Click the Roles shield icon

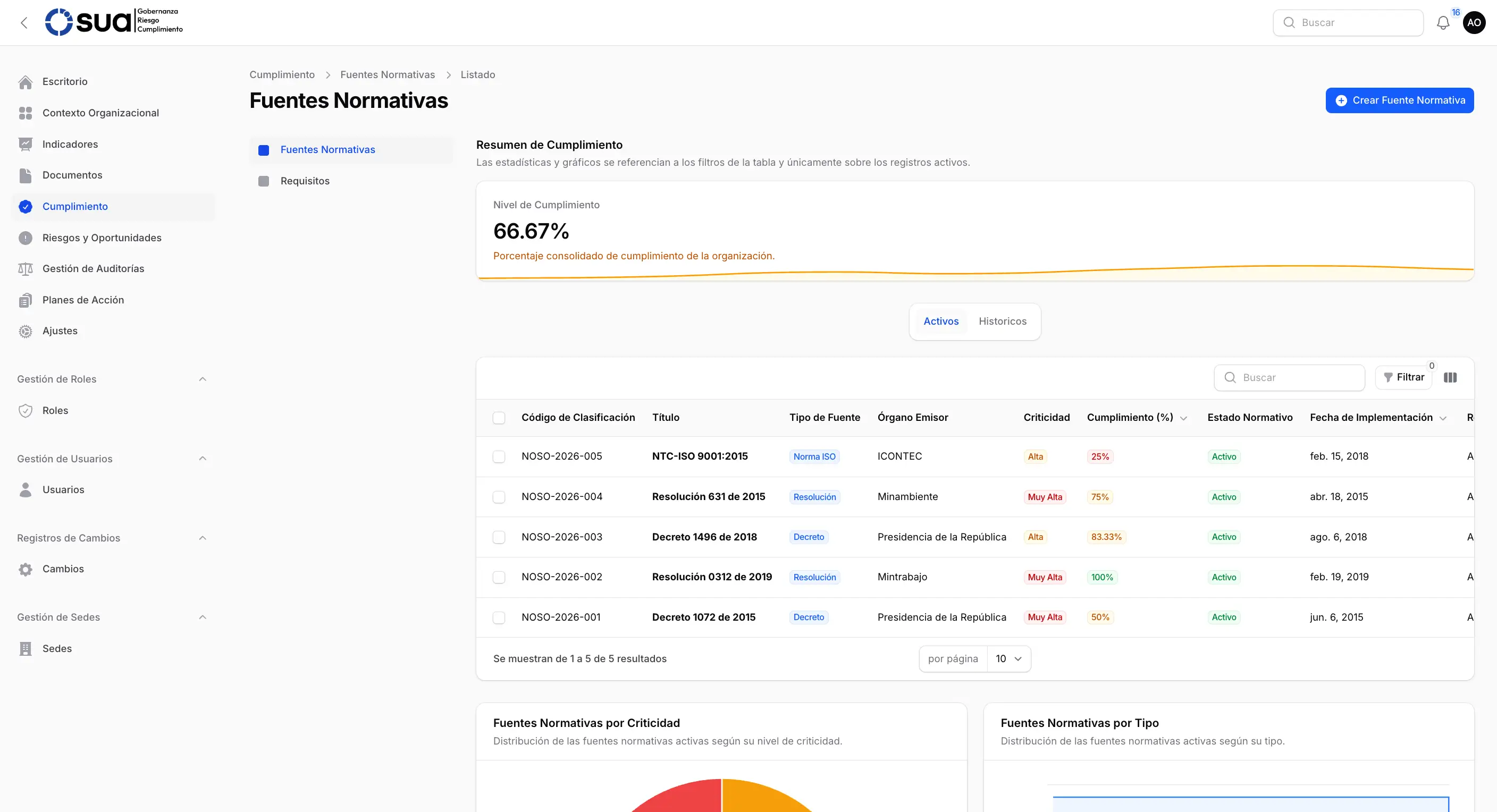pyautogui.click(x=26, y=411)
